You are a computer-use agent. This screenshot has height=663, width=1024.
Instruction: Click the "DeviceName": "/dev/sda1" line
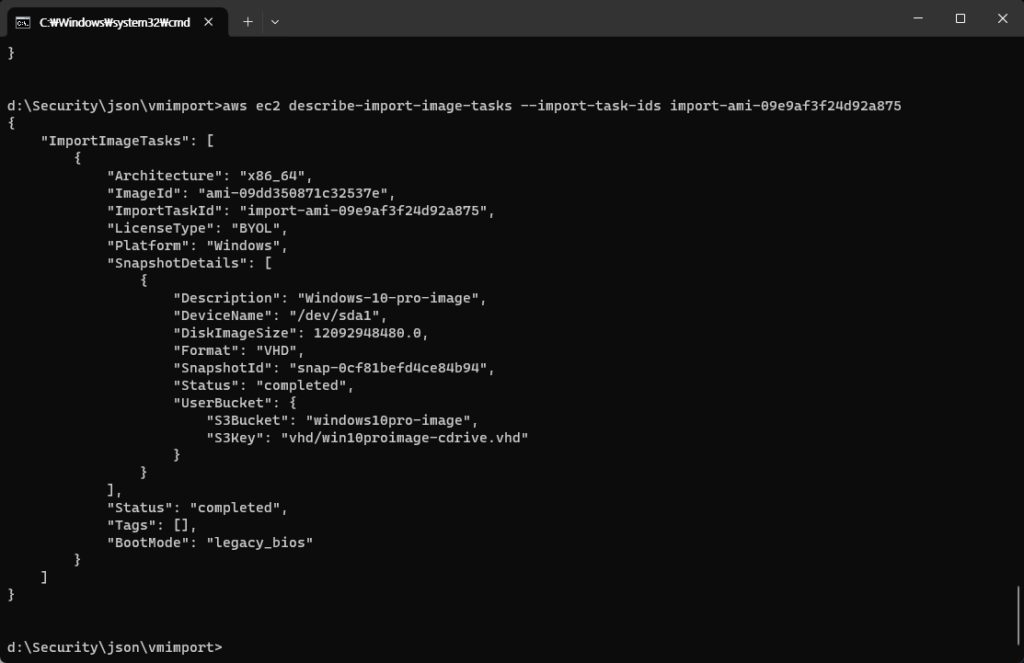coord(280,315)
